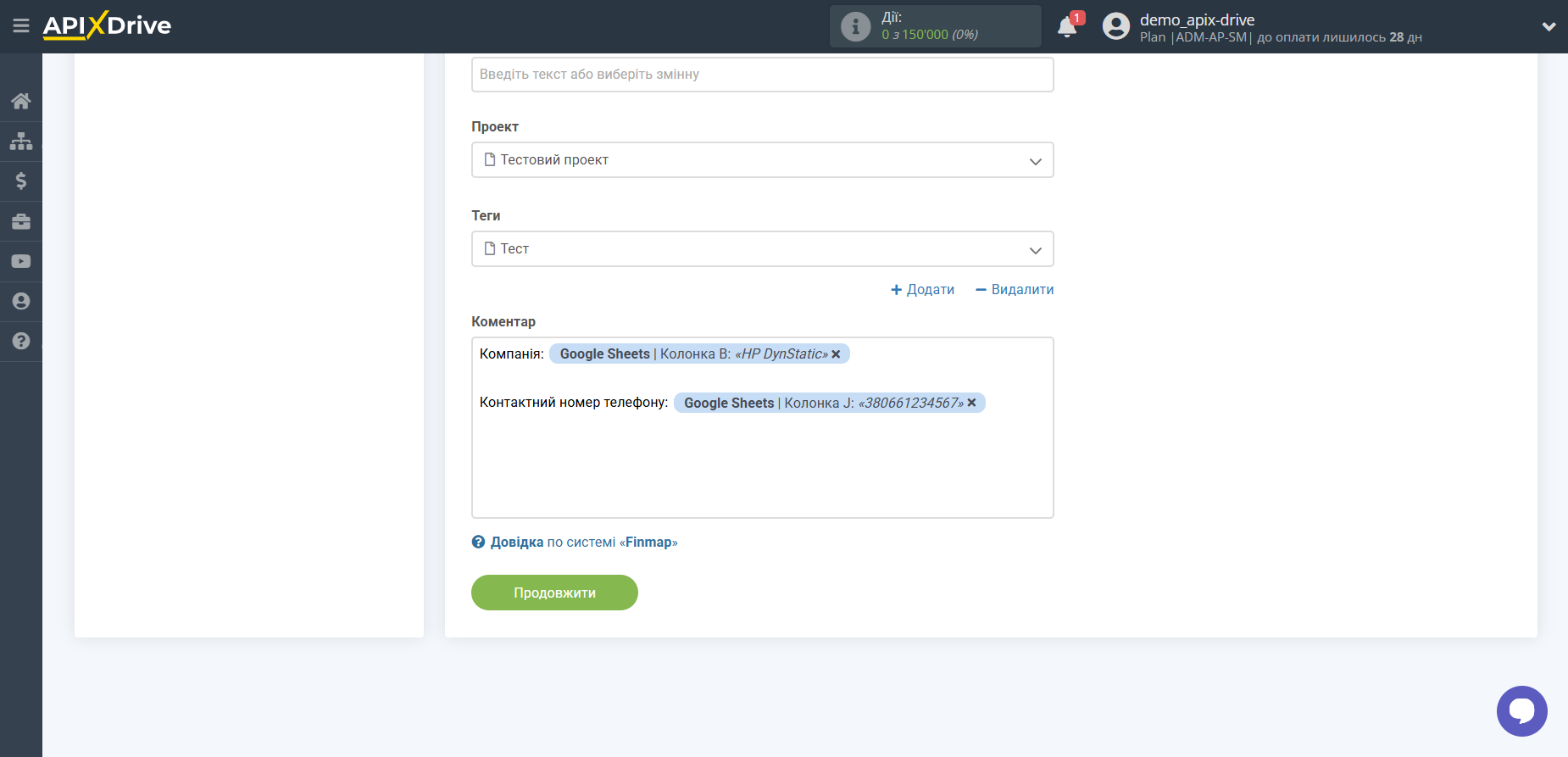Remove the Колонка J variable tag
Viewport: 1568px width, 757px height.
point(971,403)
